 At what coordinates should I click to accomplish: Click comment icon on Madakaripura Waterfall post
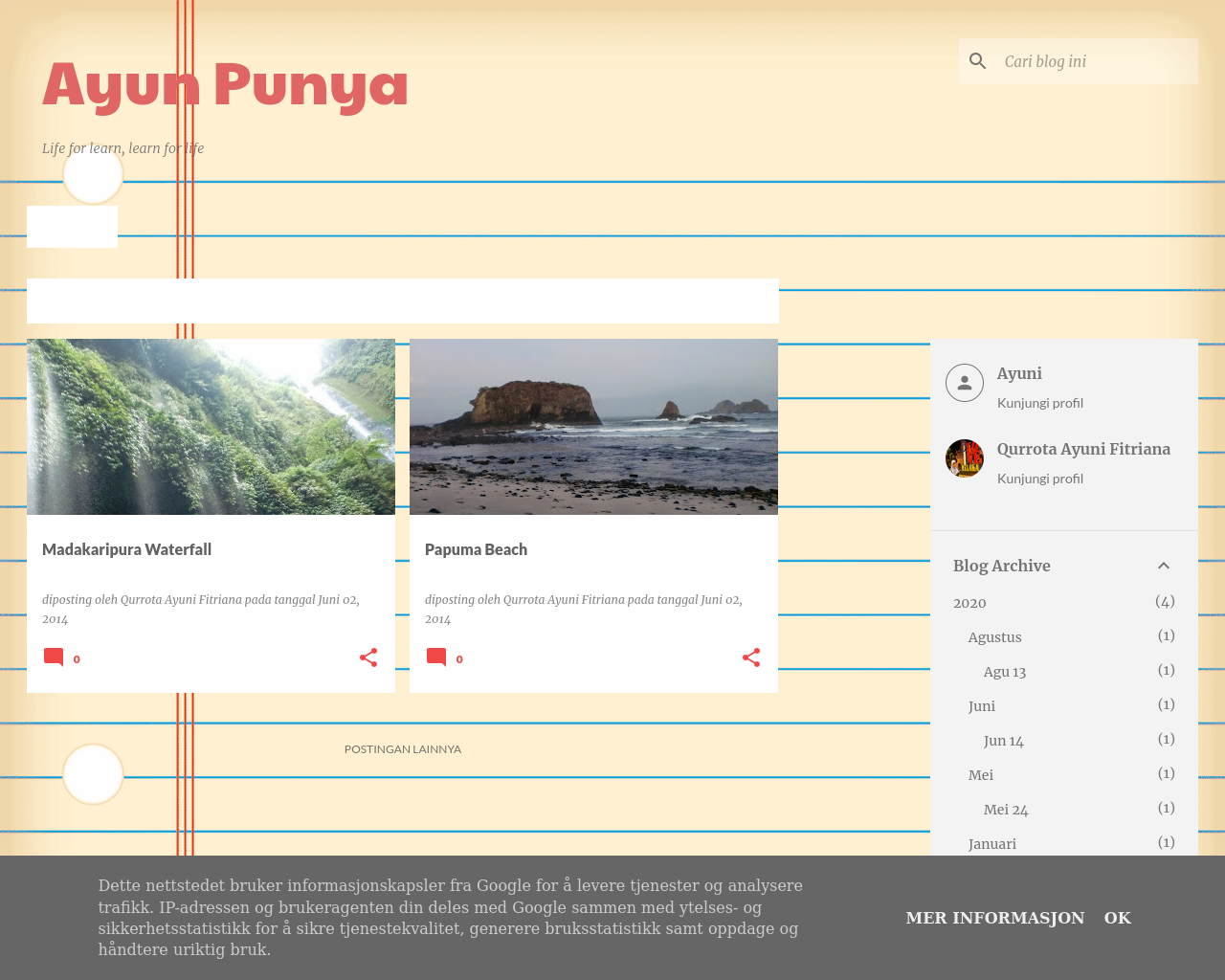(x=54, y=657)
